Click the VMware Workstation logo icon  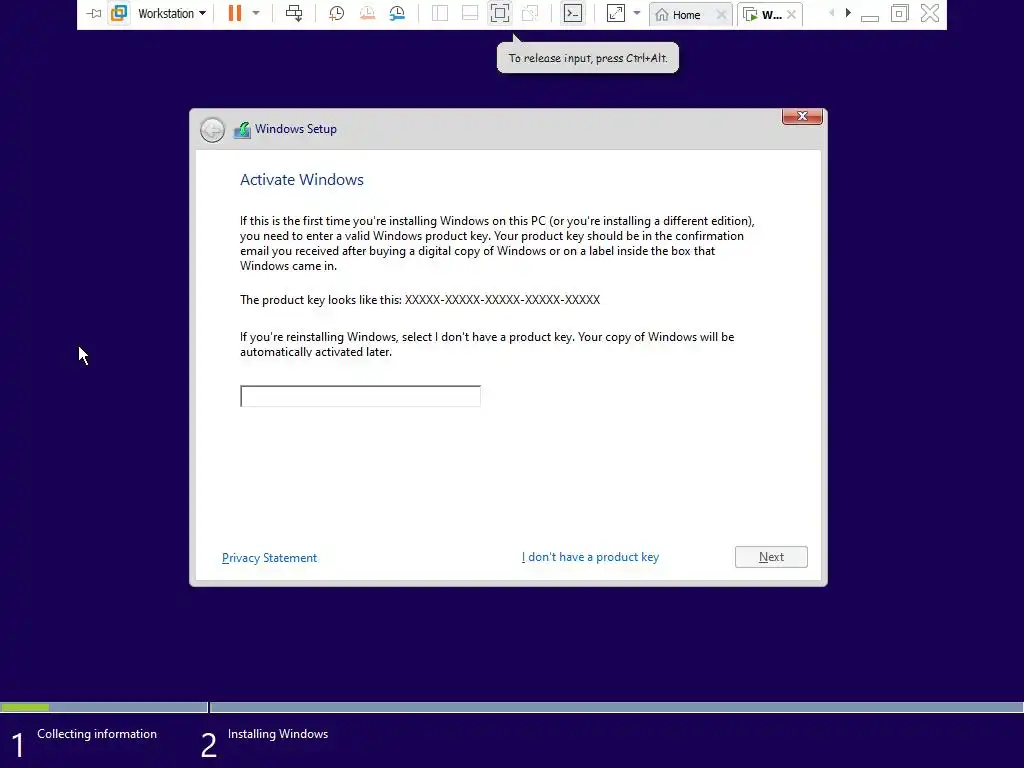[119, 13]
